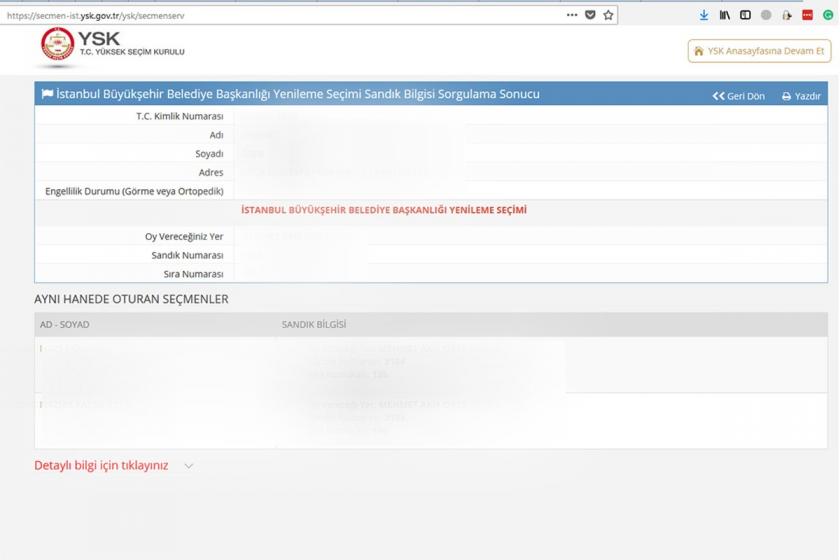The width and height of the screenshot is (840, 560).
Task: Click the Sorgulama Sonucu panel title
Action: point(298,94)
